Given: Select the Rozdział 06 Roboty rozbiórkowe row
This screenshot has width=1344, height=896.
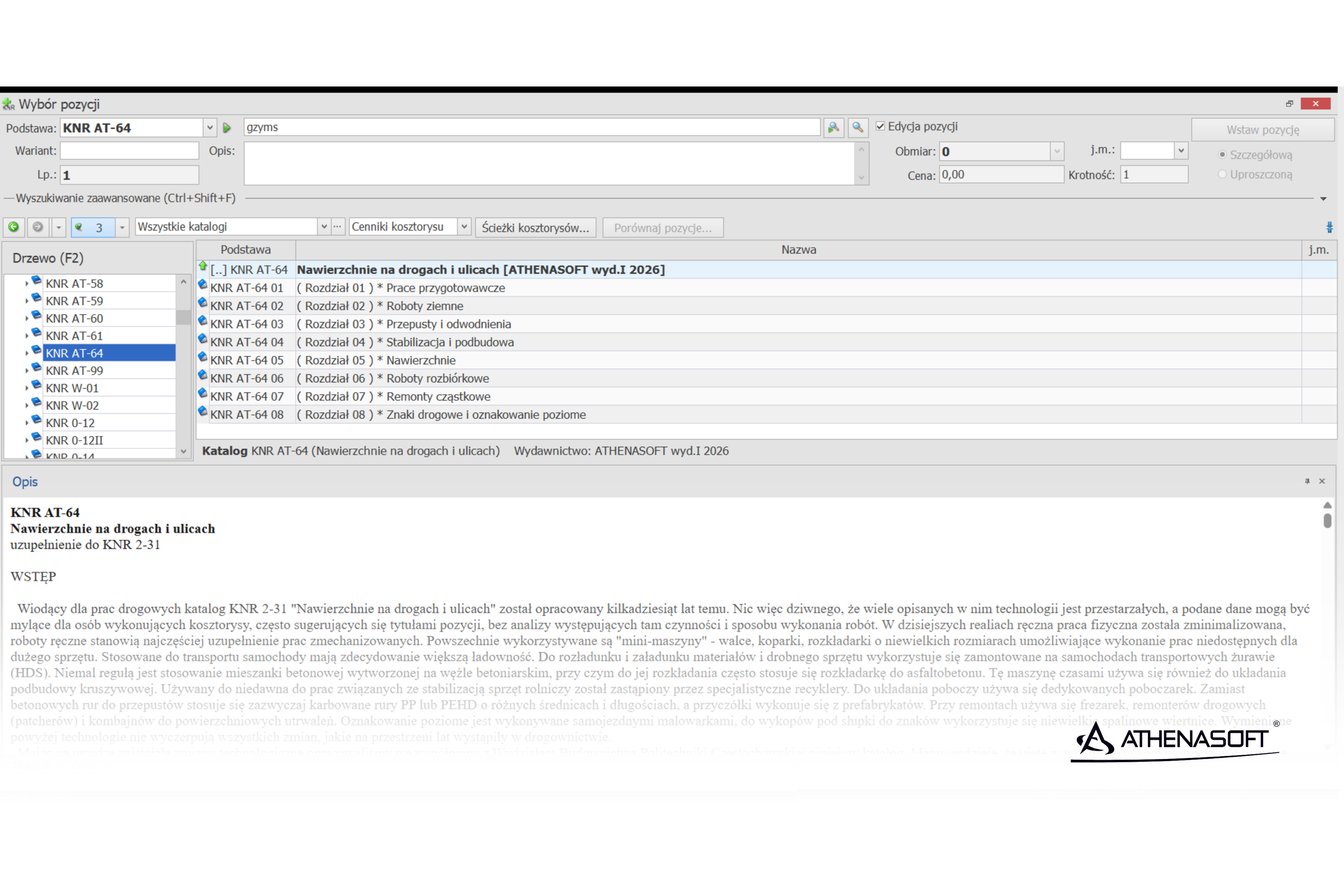Looking at the screenshot, I should 766,378.
